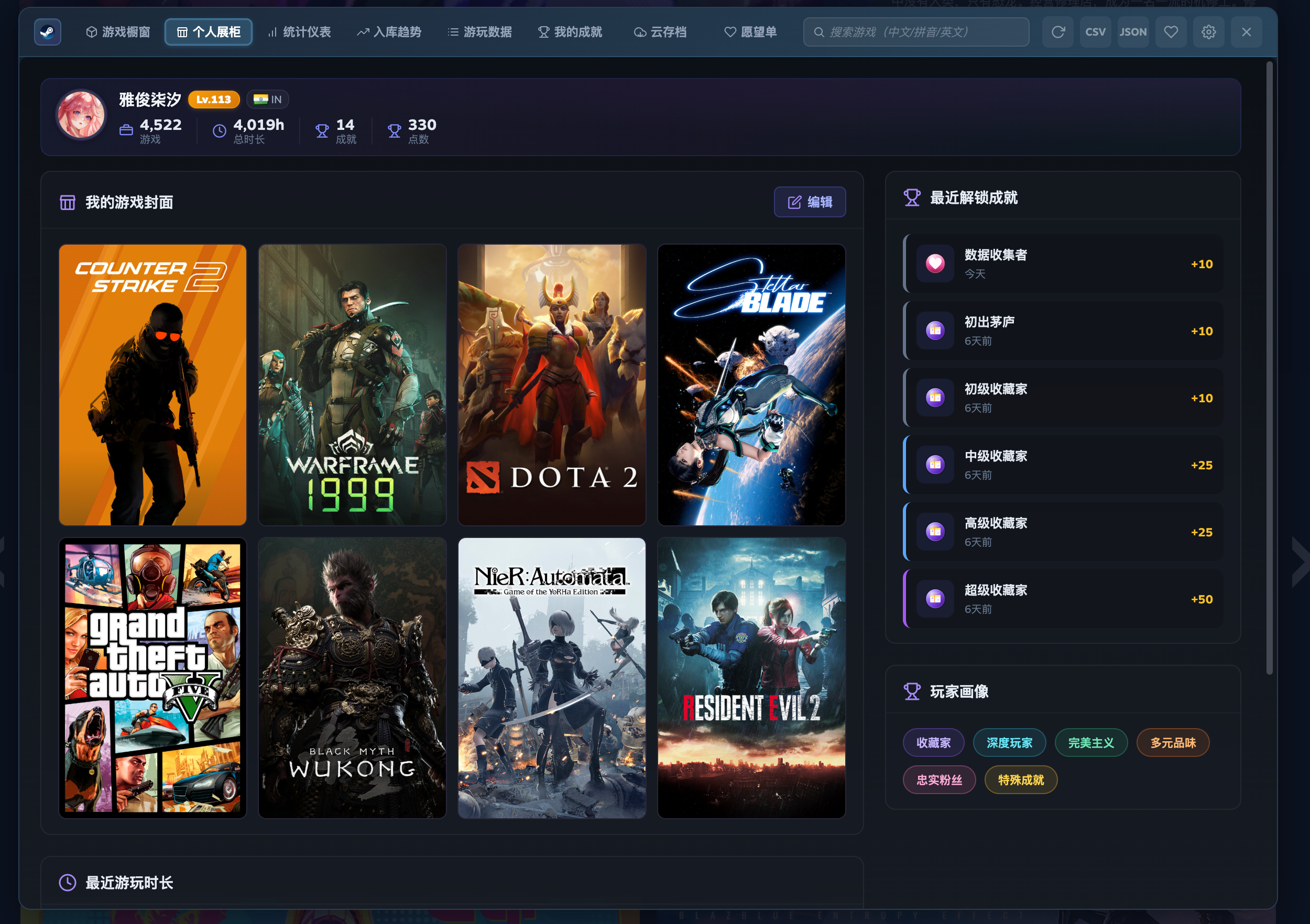Screen dimensions: 1310x924
Task: Click the +25 points for 中级收藏家
Action: 1202,465
